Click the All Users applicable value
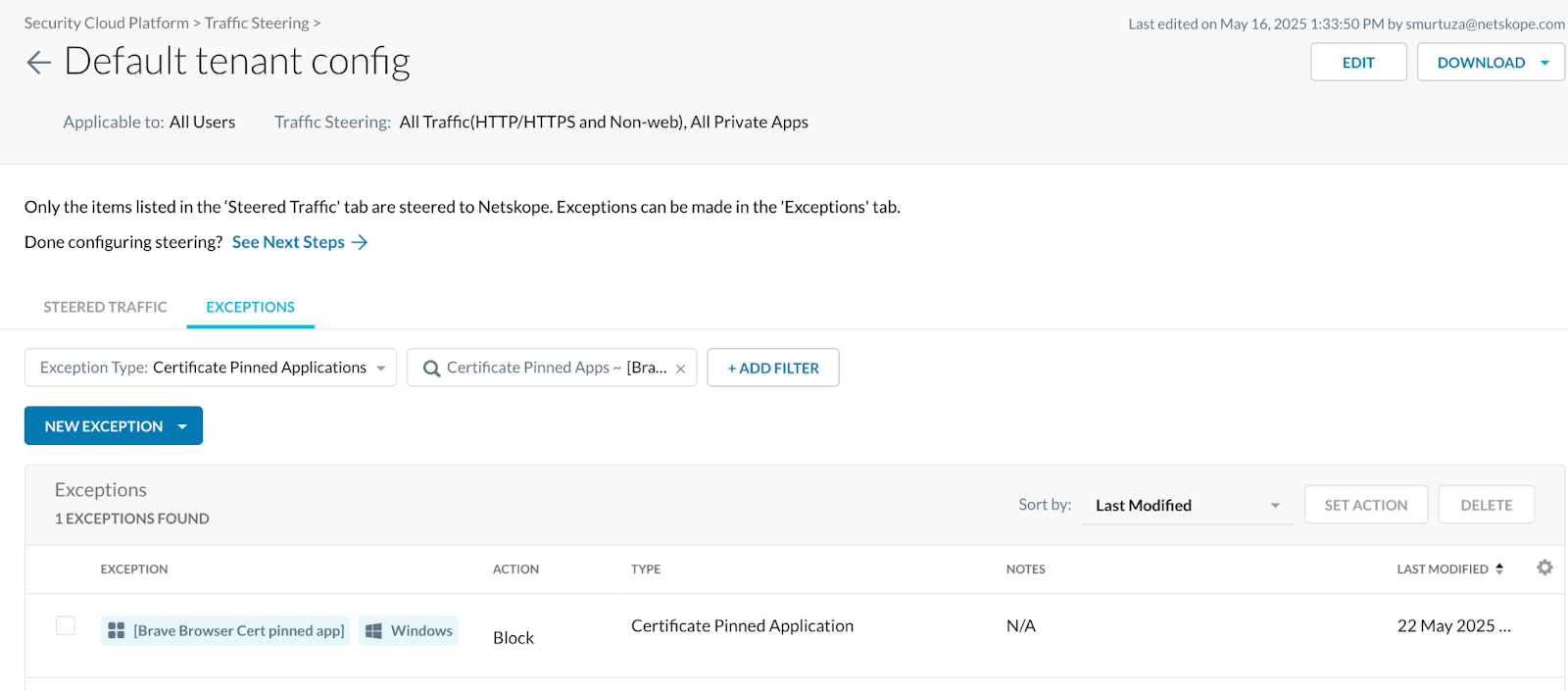This screenshot has width=1568, height=691. click(202, 122)
